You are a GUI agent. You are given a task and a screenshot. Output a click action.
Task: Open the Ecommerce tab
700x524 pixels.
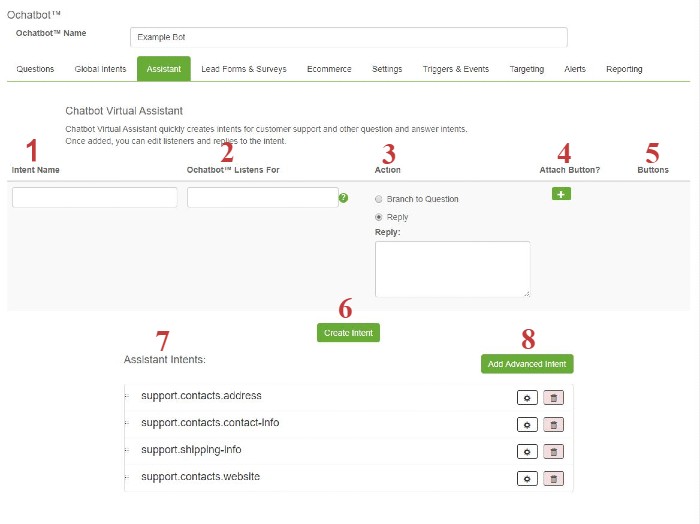pos(329,69)
